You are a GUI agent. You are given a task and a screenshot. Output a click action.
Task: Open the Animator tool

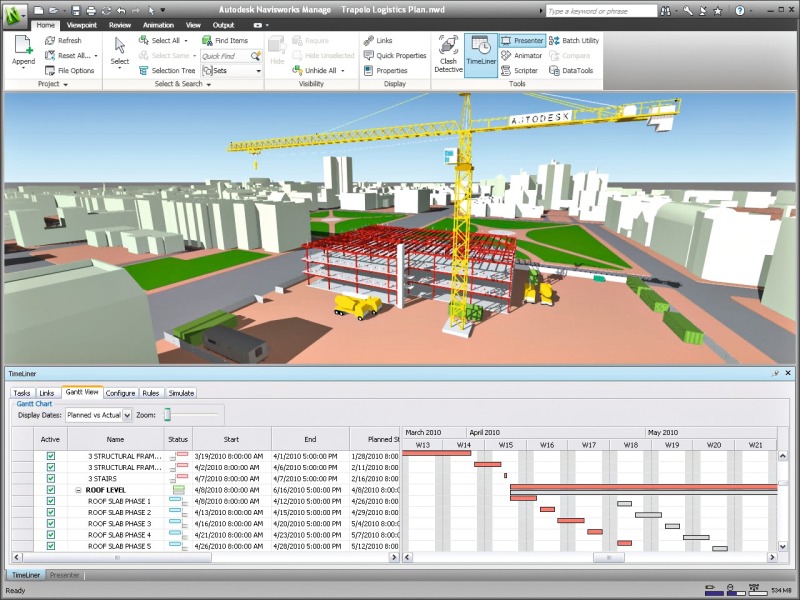[x=522, y=55]
